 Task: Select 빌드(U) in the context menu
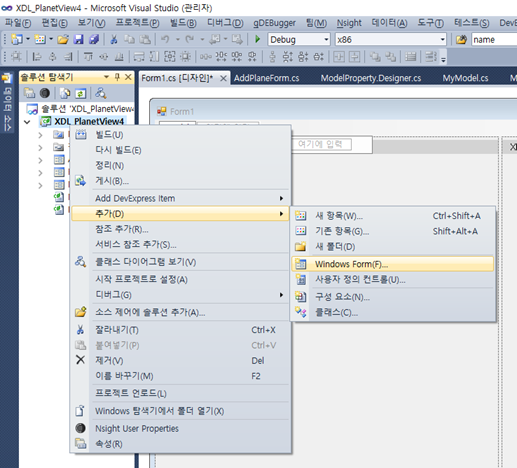tap(180, 135)
